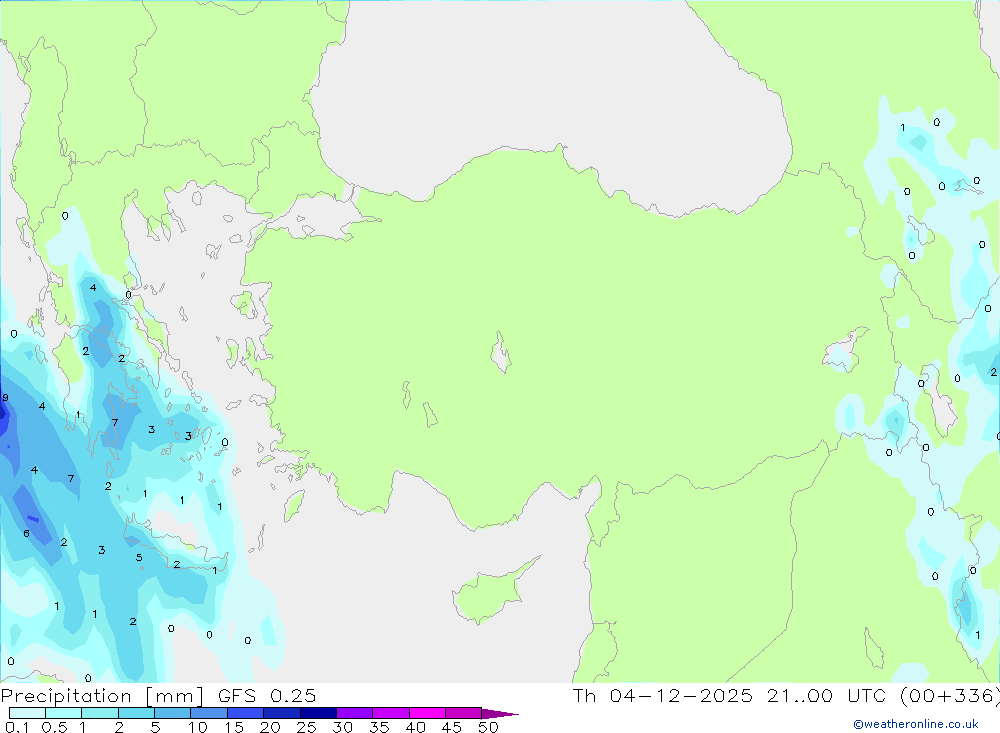Viewport: 1000px width, 733px height.
Task: Pick the 1–2 mm legend color box
Action: click(x=99, y=713)
